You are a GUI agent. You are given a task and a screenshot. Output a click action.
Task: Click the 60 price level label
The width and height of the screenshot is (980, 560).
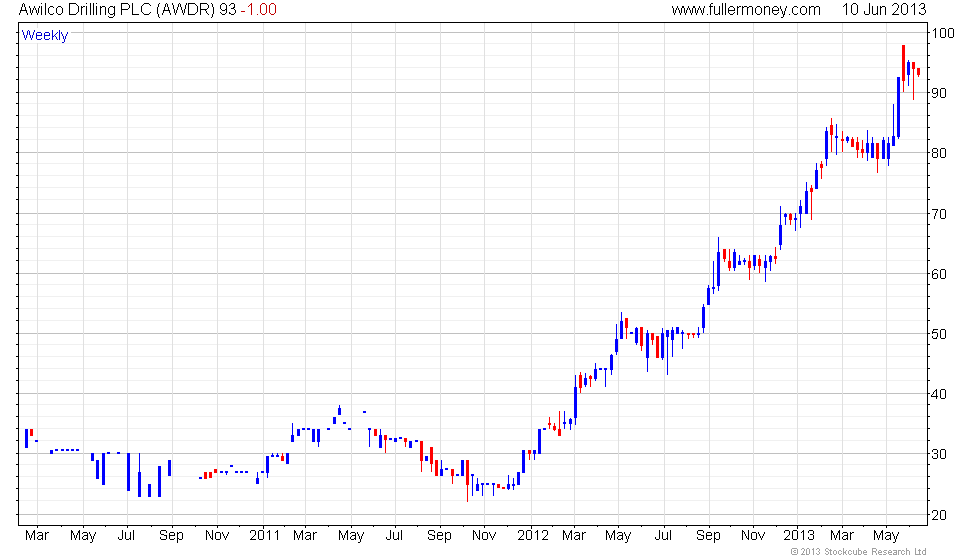(x=939, y=274)
